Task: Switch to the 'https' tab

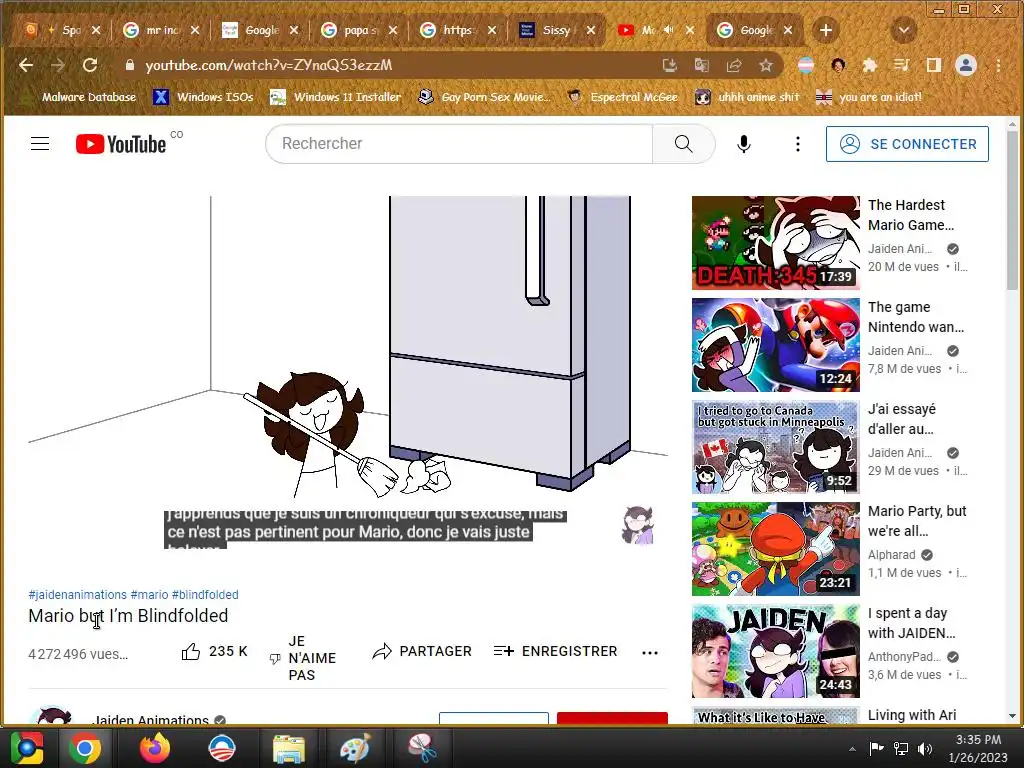Action: (458, 30)
